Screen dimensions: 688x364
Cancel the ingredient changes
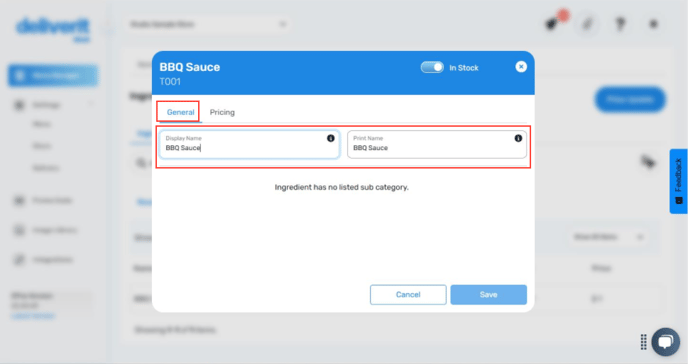pyautogui.click(x=408, y=295)
